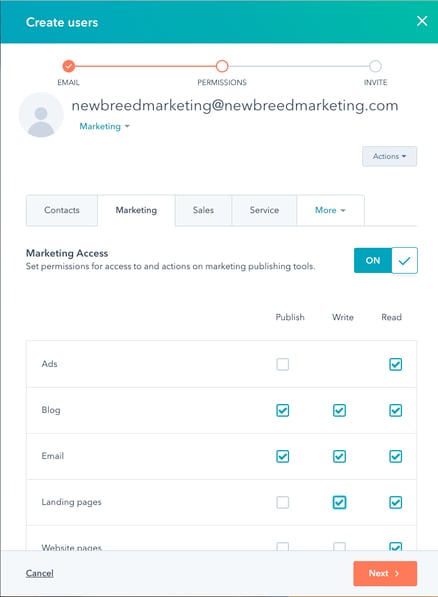The width and height of the screenshot is (438, 597).
Task: Click the completed Email step circle
Action: pos(69,66)
